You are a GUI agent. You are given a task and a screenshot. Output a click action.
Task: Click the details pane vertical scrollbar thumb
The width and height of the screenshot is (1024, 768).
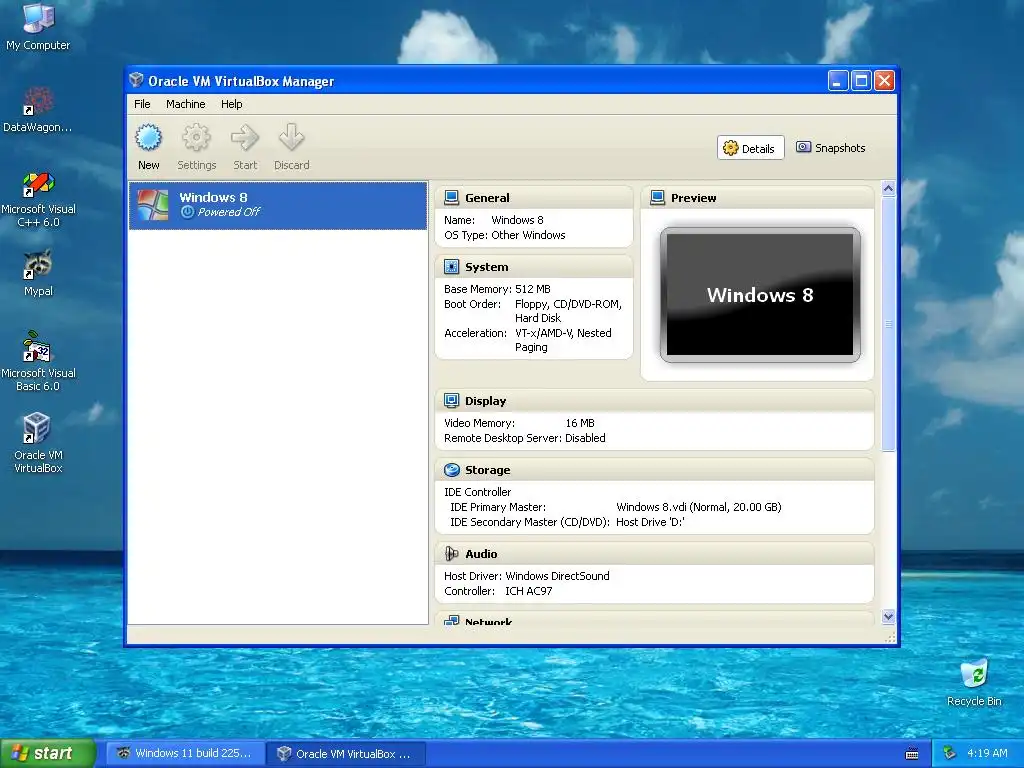click(888, 324)
